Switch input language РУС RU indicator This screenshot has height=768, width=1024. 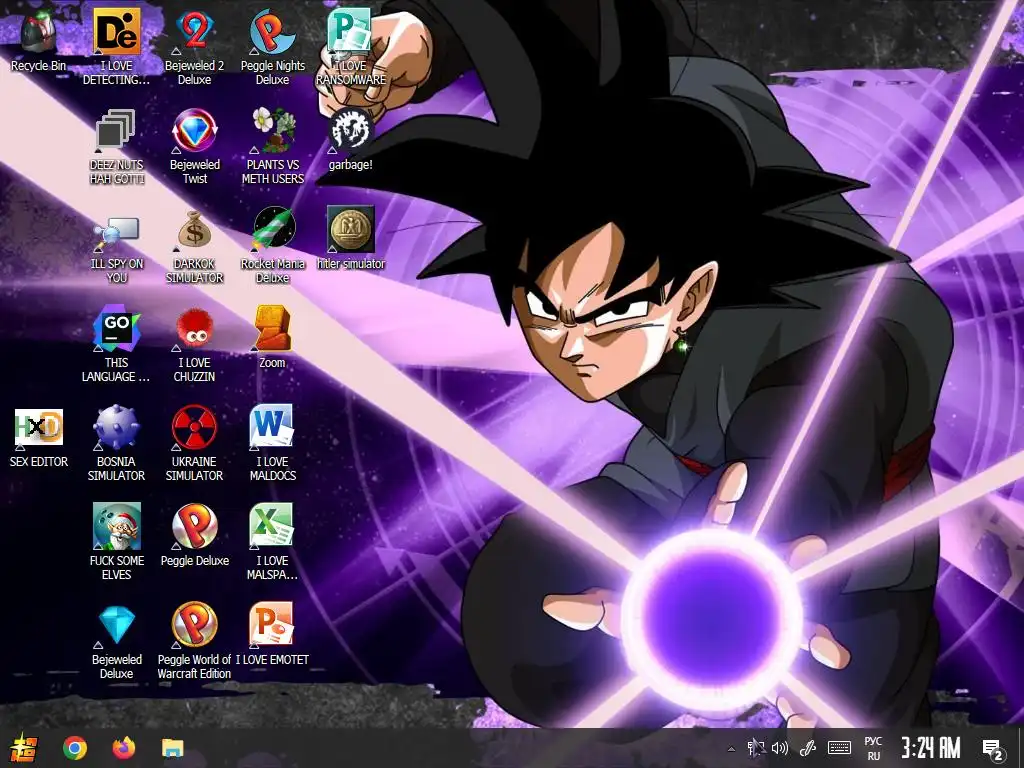pyautogui.click(x=873, y=748)
